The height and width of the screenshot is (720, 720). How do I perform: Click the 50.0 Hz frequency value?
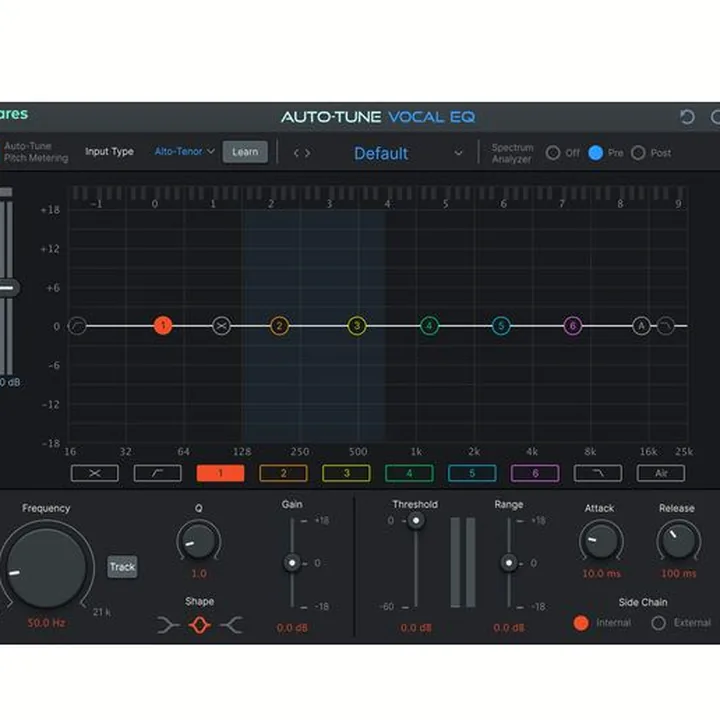click(46, 623)
